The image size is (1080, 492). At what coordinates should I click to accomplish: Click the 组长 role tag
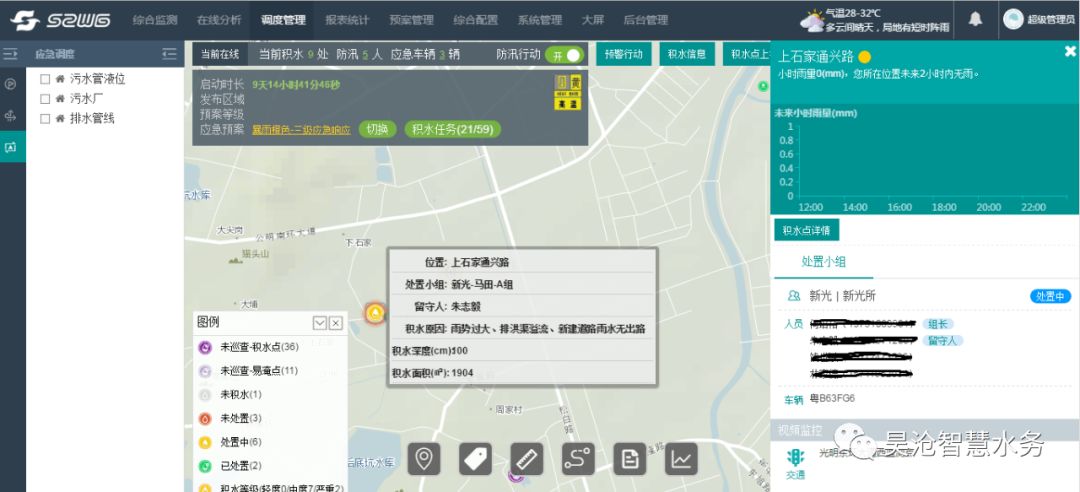[x=938, y=324]
